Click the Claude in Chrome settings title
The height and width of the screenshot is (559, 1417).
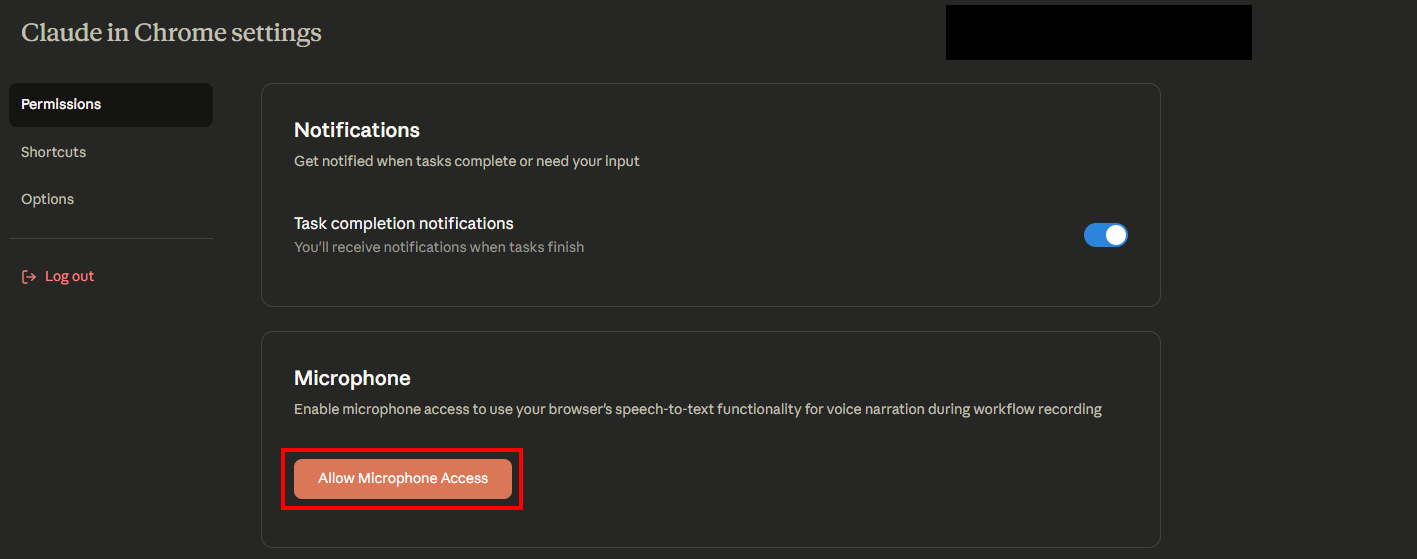(171, 32)
